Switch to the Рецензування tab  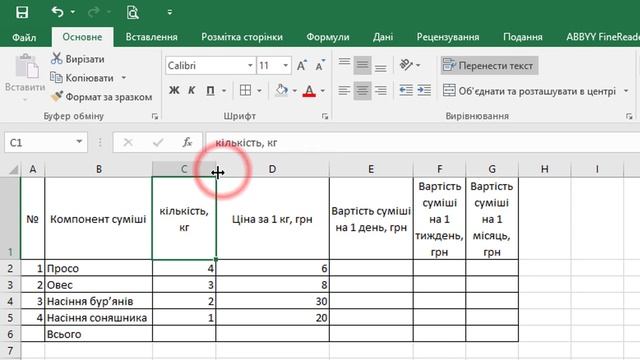pyautogui.click(x=448, y=37)
